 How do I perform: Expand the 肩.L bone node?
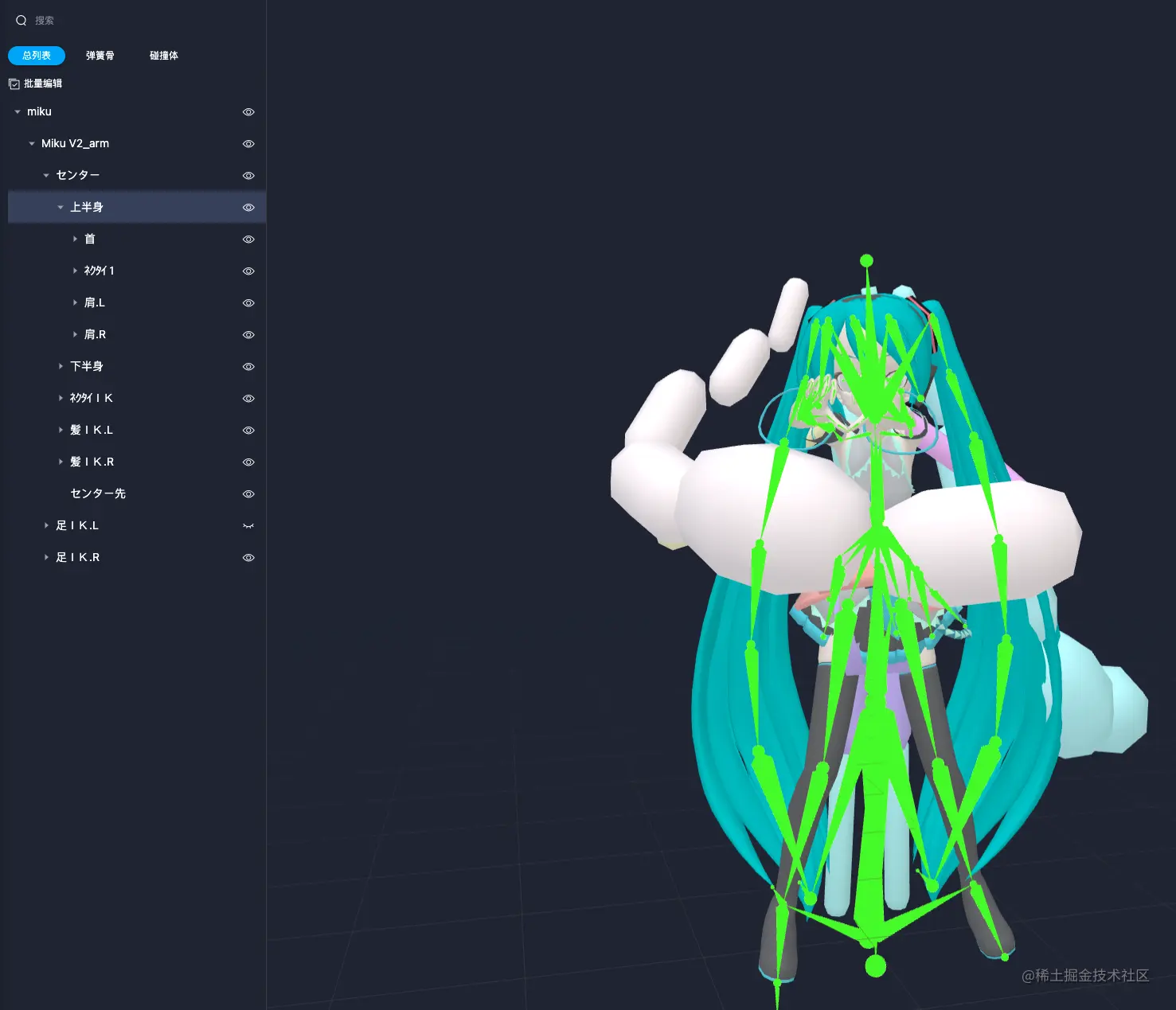(75, 302)
